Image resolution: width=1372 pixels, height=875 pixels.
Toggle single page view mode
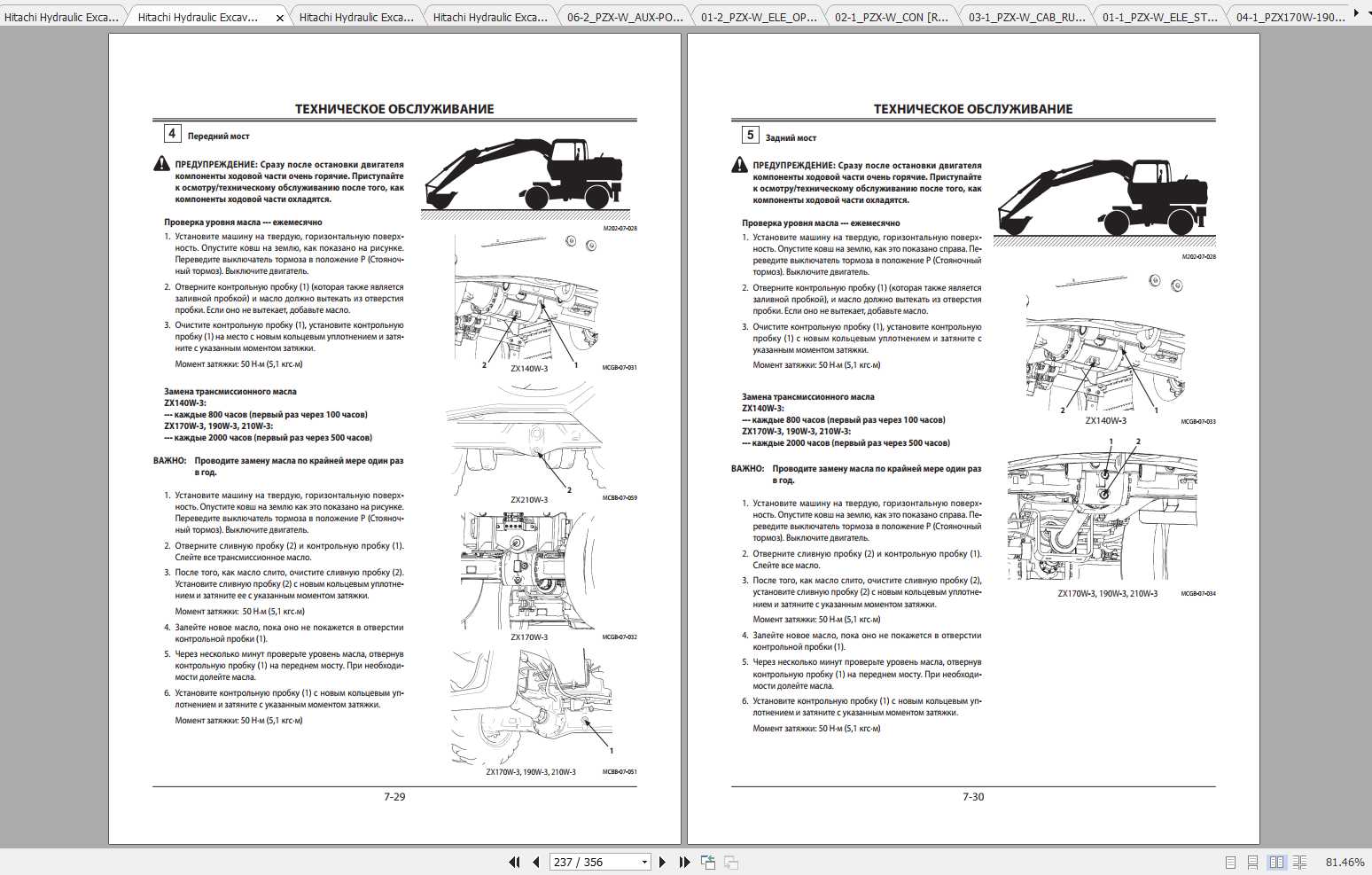[1230, 862]
